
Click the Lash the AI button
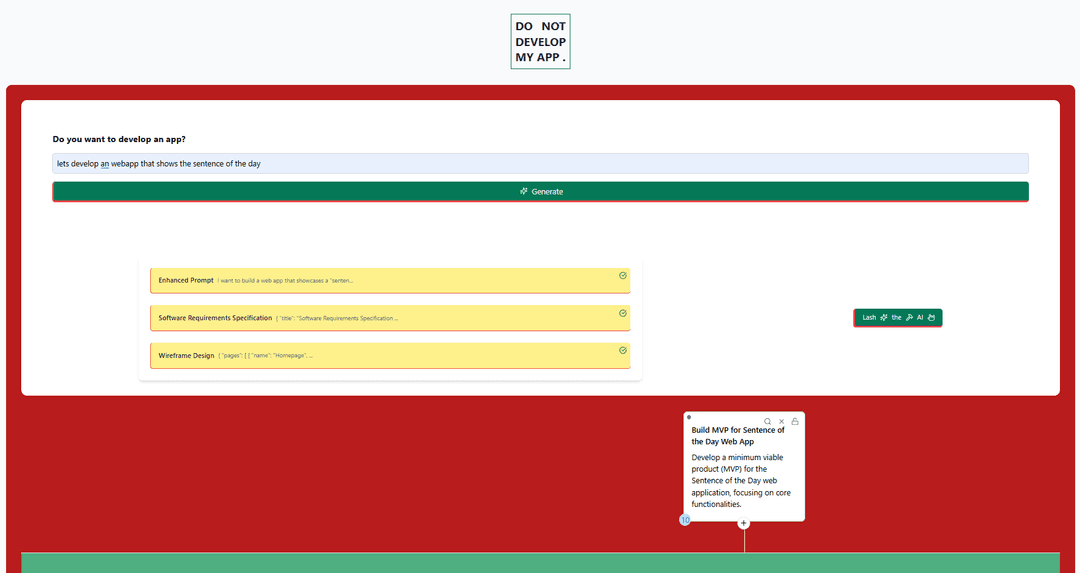coord(897,317)
